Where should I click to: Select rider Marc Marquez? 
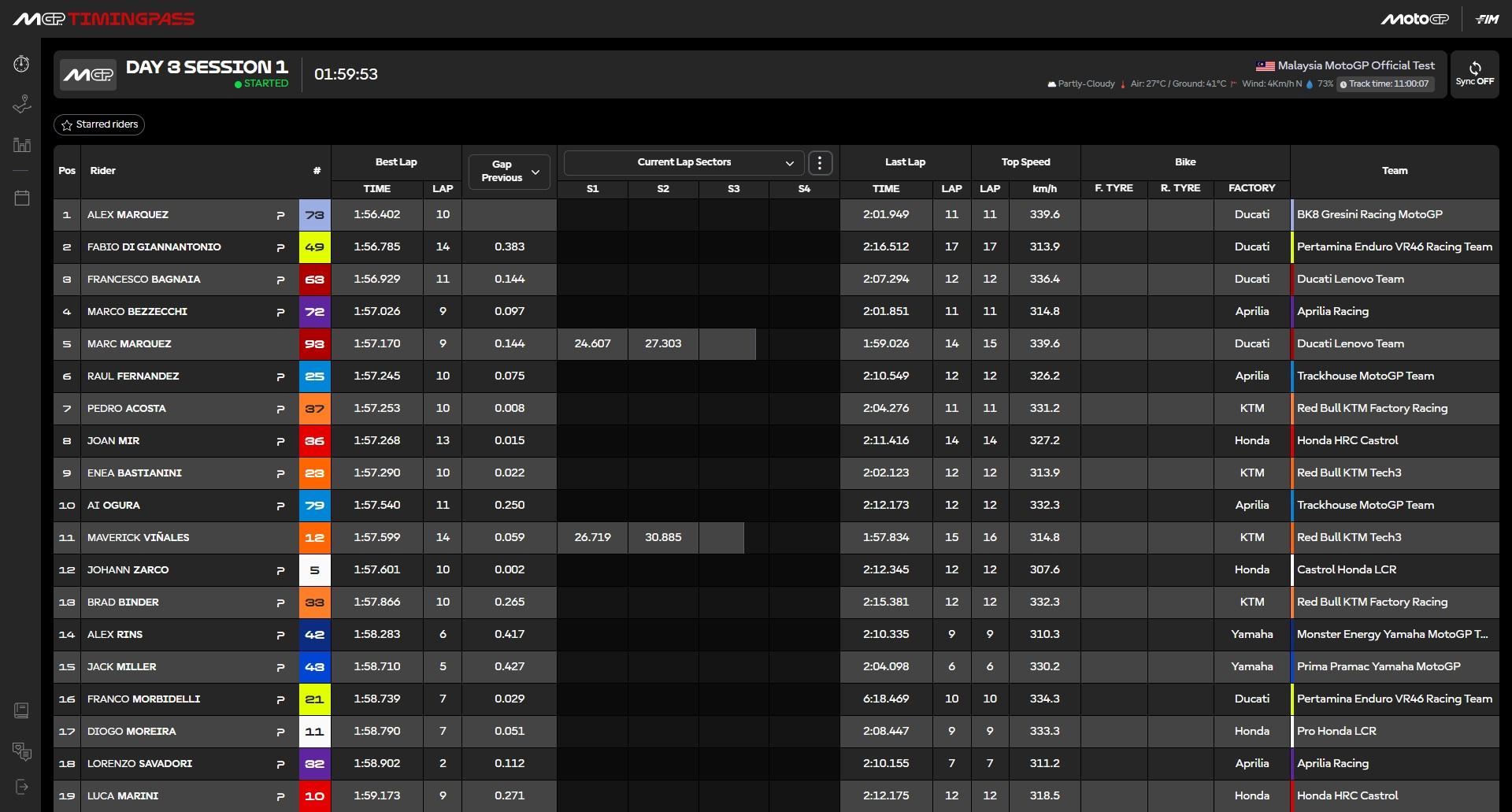click(129, 344)
